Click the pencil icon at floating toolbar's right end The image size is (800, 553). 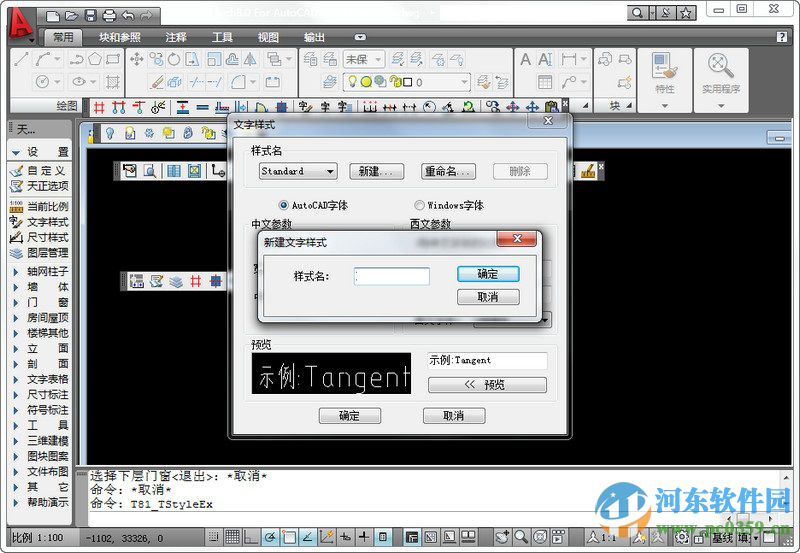(x=588, y=171)
